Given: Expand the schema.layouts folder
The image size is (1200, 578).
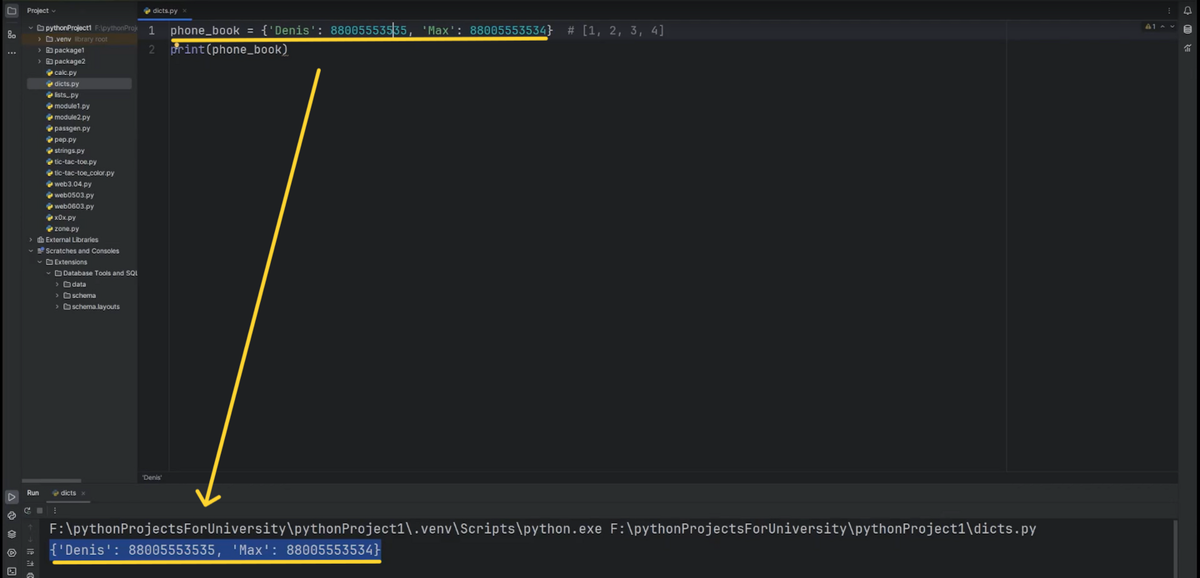Looking at the screenshot, I should click(57, 306).
